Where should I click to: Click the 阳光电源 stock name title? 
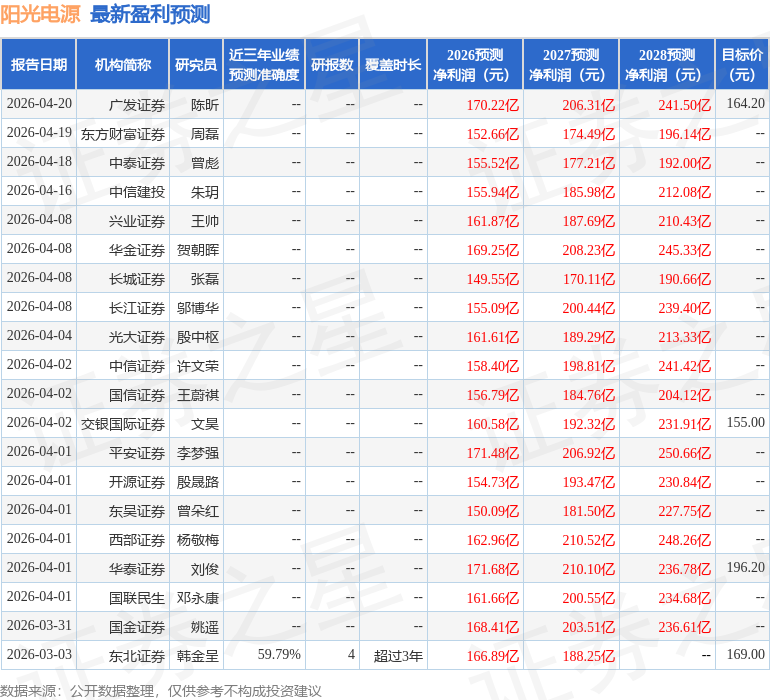41,14
